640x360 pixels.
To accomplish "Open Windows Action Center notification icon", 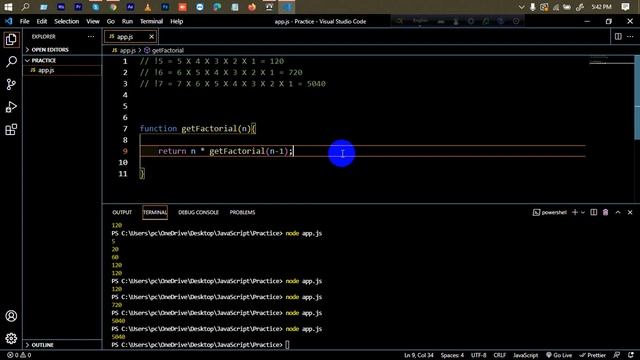I will 625,7.
